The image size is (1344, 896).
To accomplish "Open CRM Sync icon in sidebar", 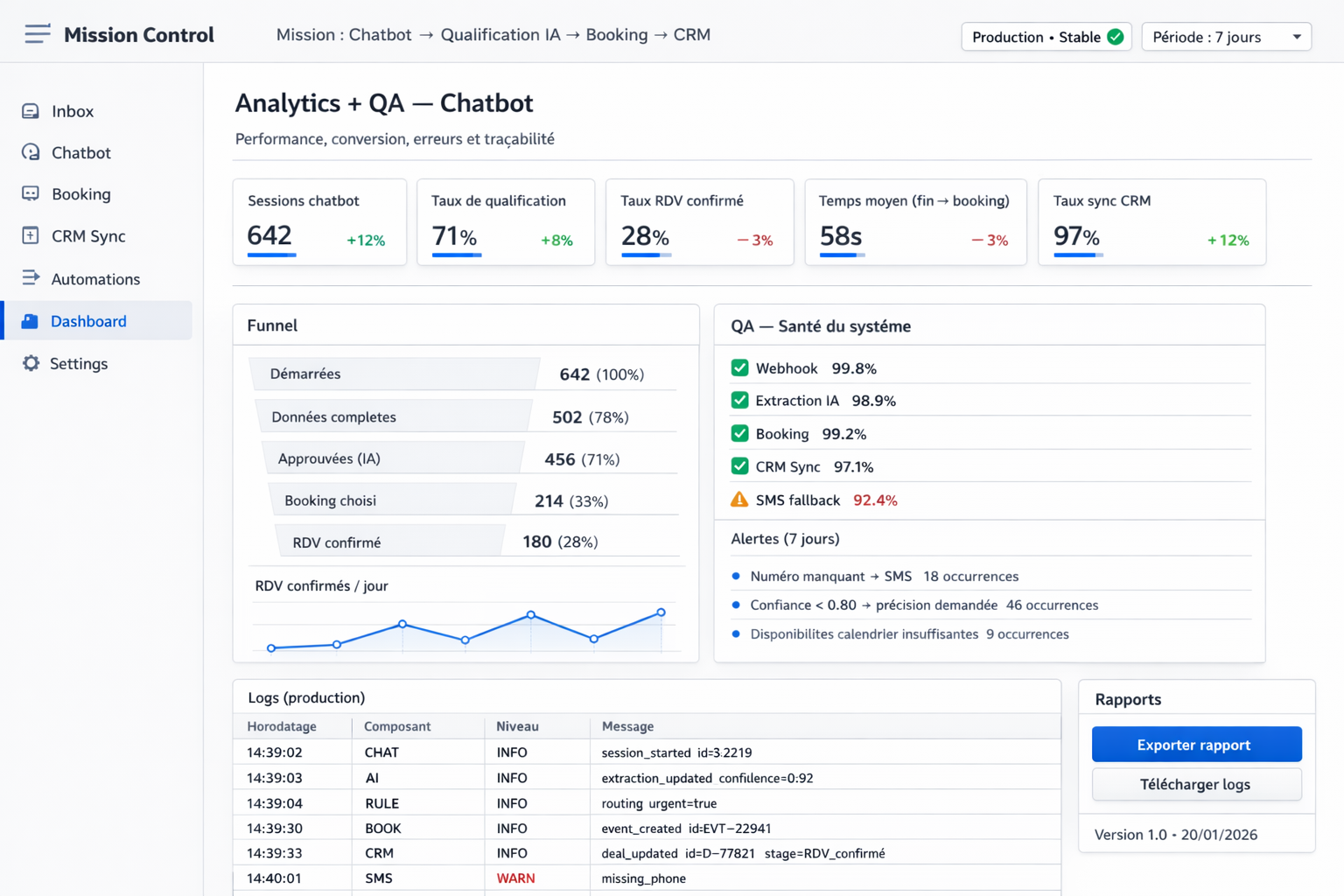I will pos(31,235).
